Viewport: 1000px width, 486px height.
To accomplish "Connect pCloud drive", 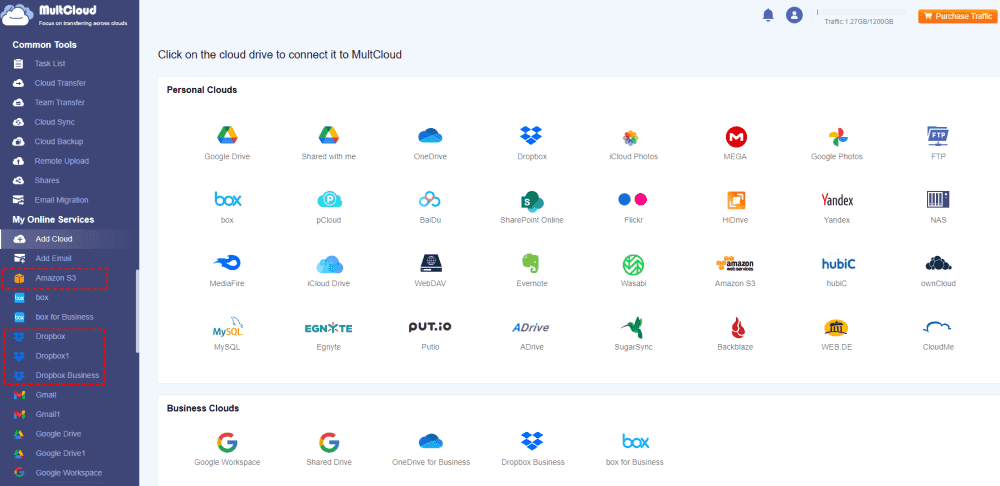I will 329,207.
